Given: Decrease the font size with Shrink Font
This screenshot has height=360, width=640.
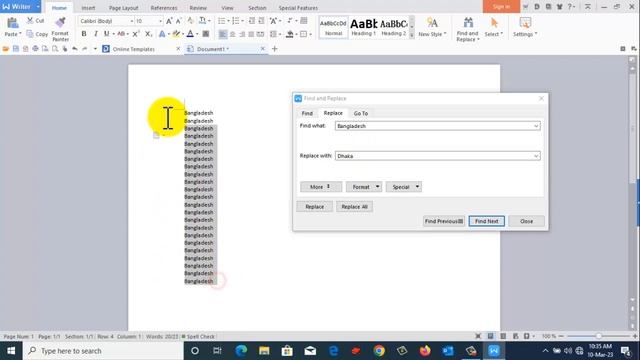Looking at the screenshot, I should click(x=179, y=21).
